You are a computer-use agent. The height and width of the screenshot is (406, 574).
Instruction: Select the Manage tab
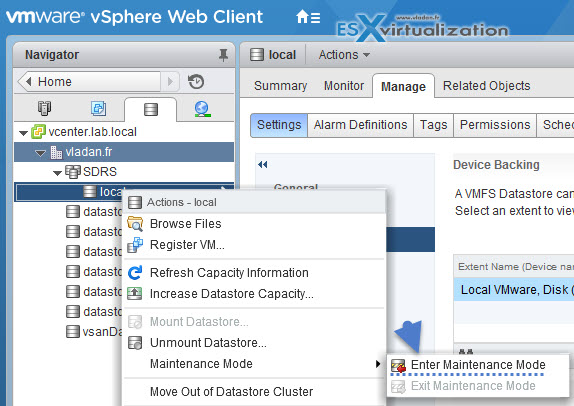coord(403,86)
